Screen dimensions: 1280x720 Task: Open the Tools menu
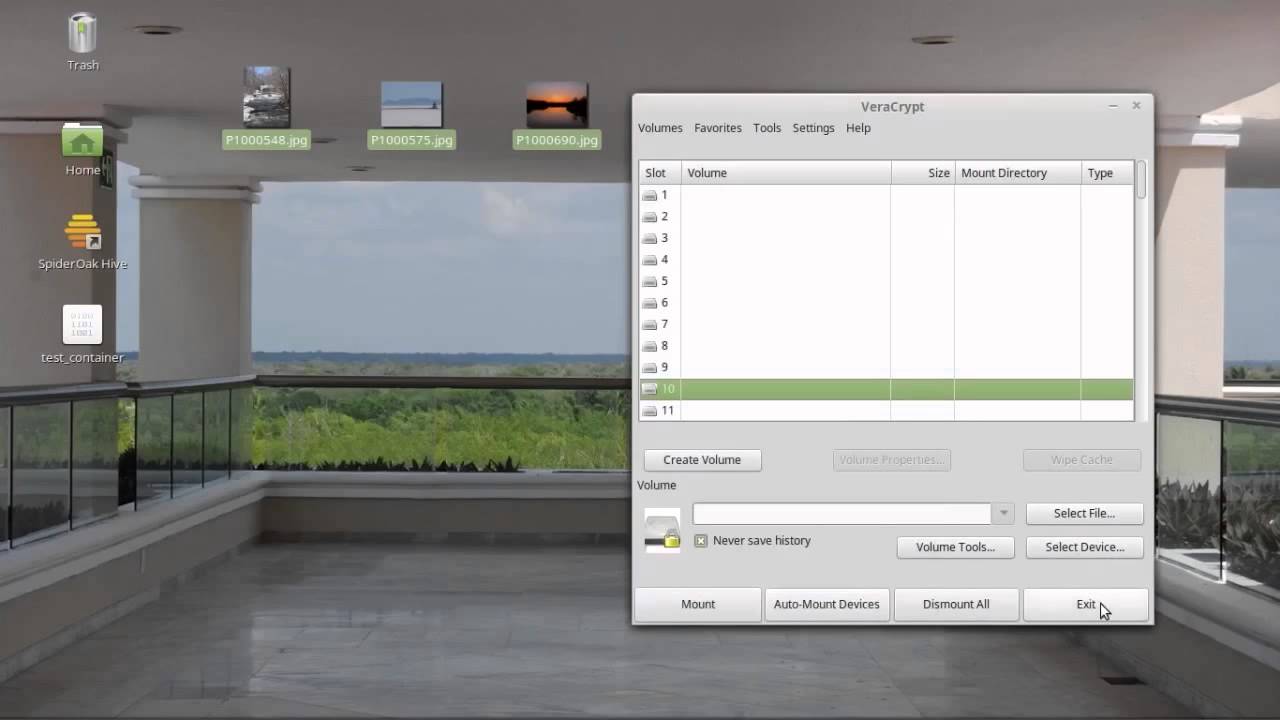pos(767,128)
